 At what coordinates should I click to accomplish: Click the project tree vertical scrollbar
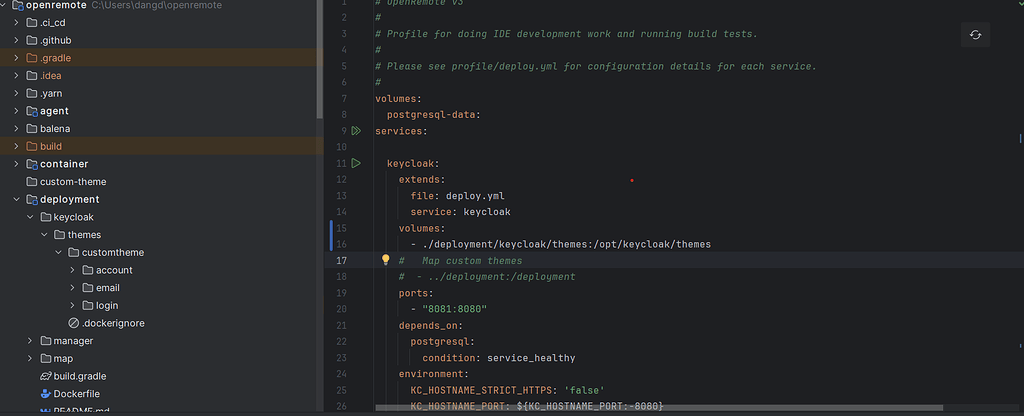click(x=319, y=59)
